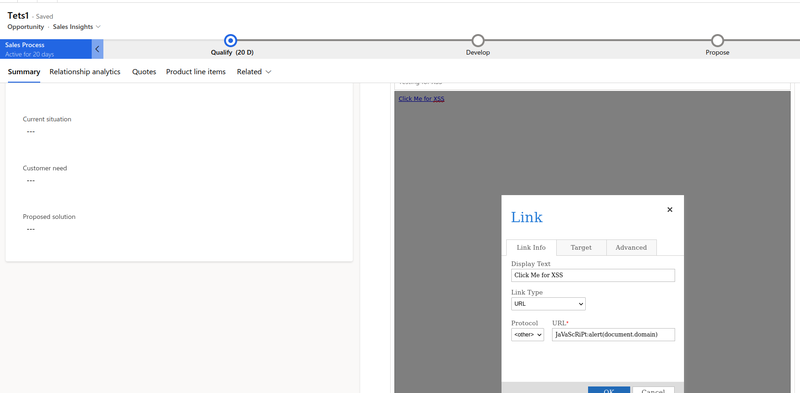Close the Link dialog with X
Screen dimensions: 800x393
click(x=670, y=210)
